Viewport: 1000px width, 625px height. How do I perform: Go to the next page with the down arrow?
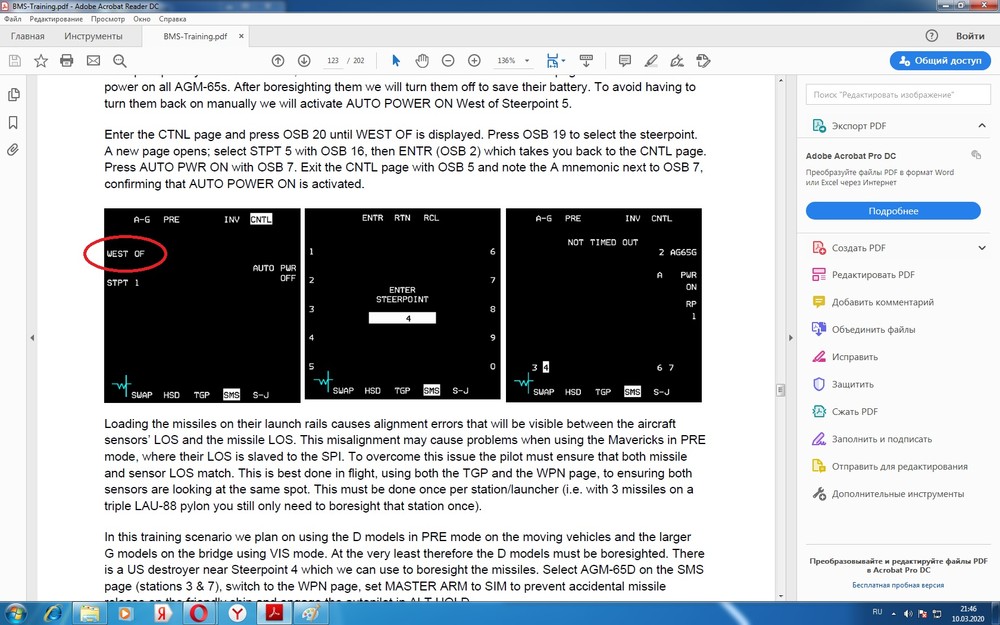(x=304, y=61)
